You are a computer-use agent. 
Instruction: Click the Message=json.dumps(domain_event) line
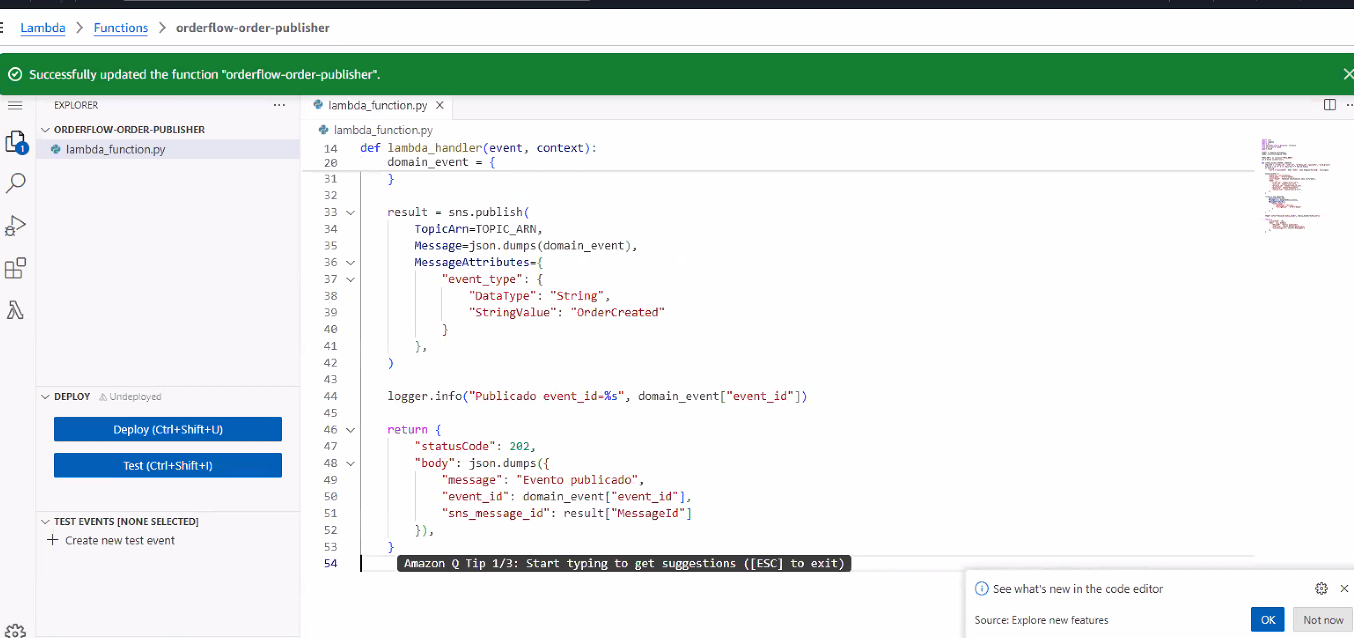pyautogui.click(x=526, y=246)
